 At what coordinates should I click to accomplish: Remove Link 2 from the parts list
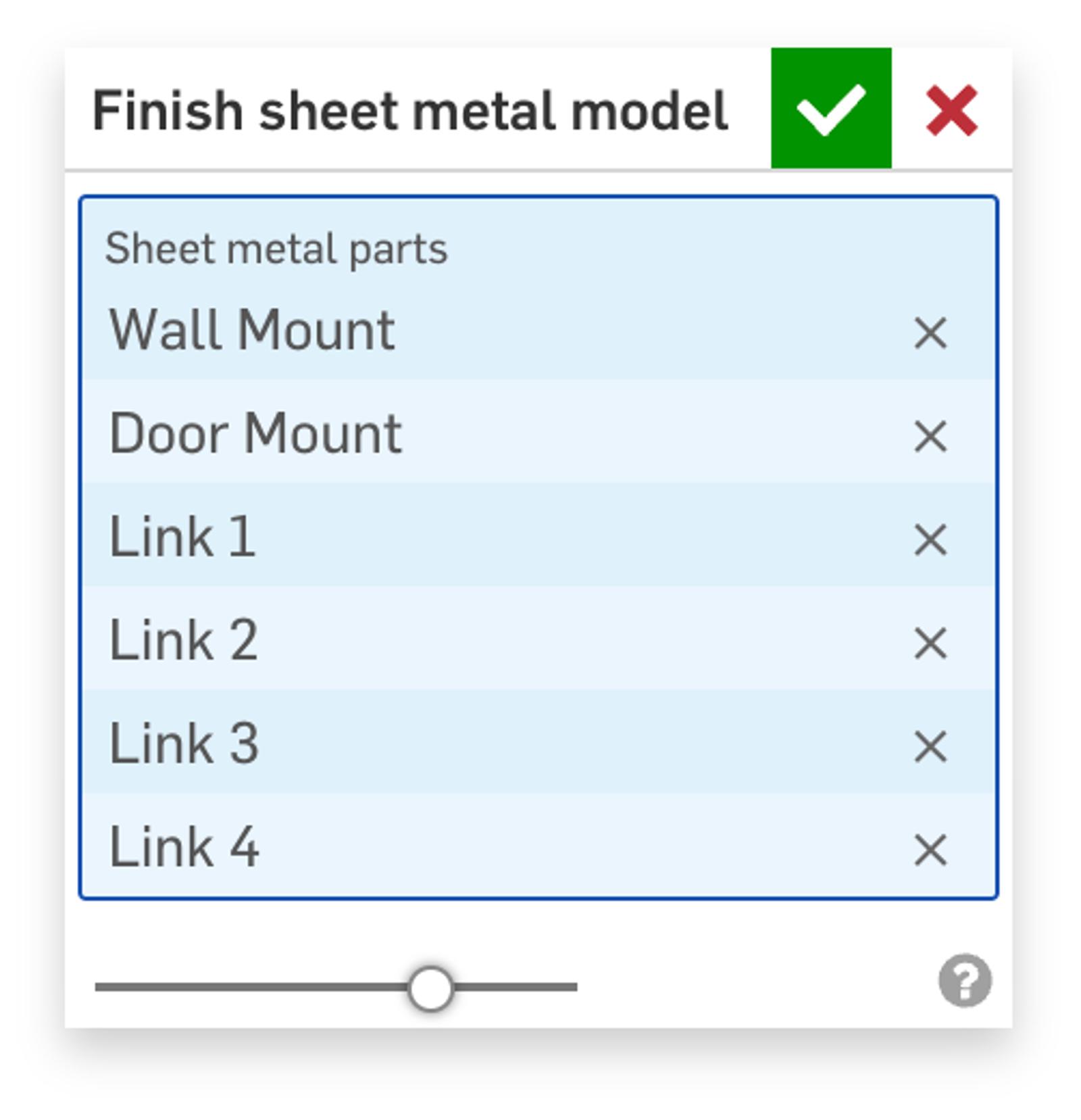point(930,642)
